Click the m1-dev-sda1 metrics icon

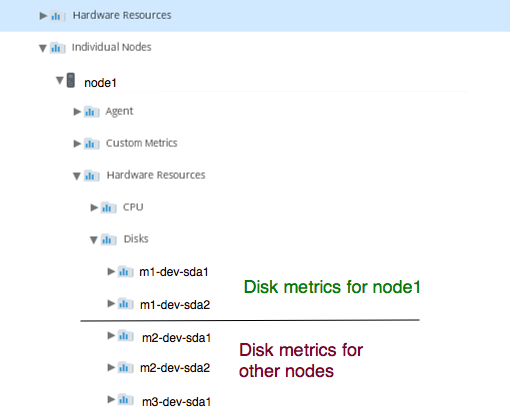pyautogui.click(x=126, y=272)
